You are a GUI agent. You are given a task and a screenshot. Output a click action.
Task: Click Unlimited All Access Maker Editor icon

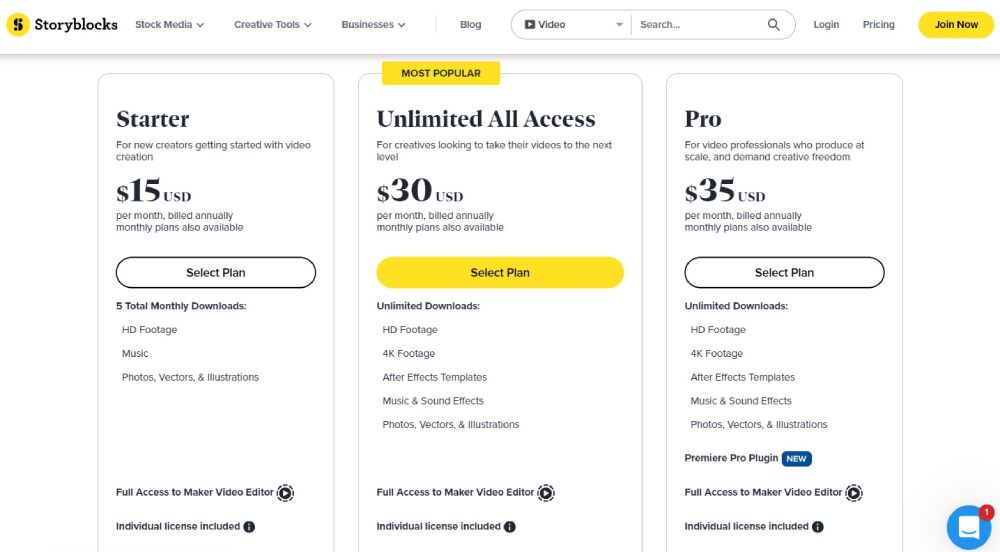(546, 493)
